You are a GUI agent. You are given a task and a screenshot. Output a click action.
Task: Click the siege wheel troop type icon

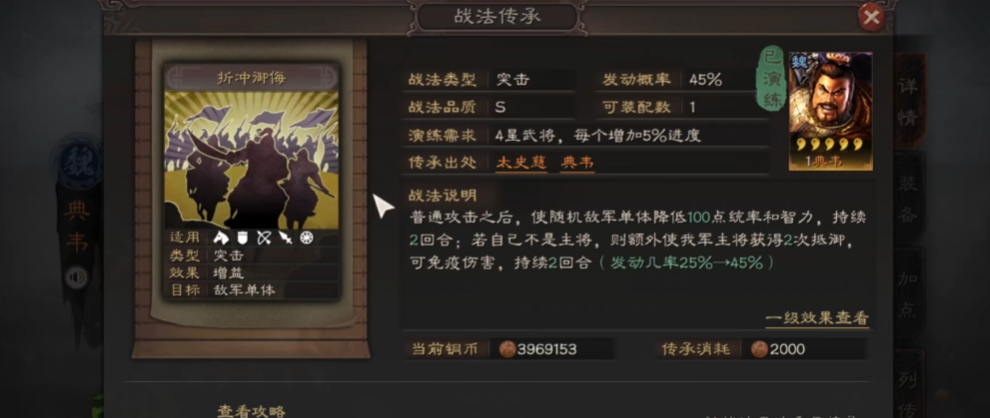(307, 237)
